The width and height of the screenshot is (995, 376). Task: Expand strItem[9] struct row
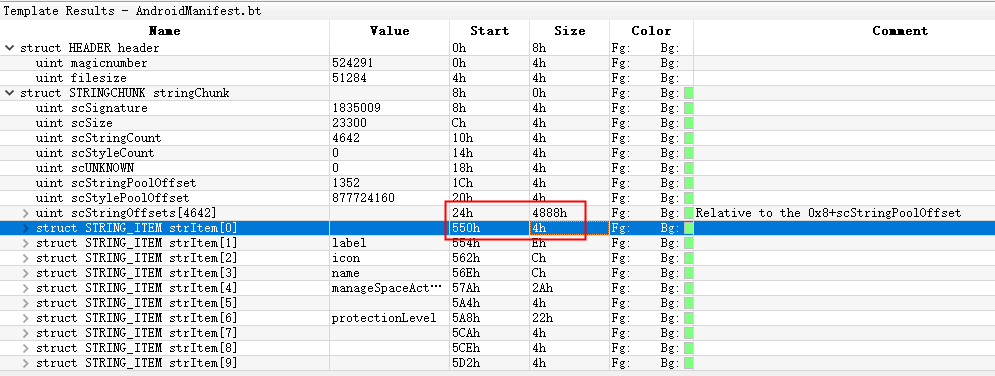point(25,363)
